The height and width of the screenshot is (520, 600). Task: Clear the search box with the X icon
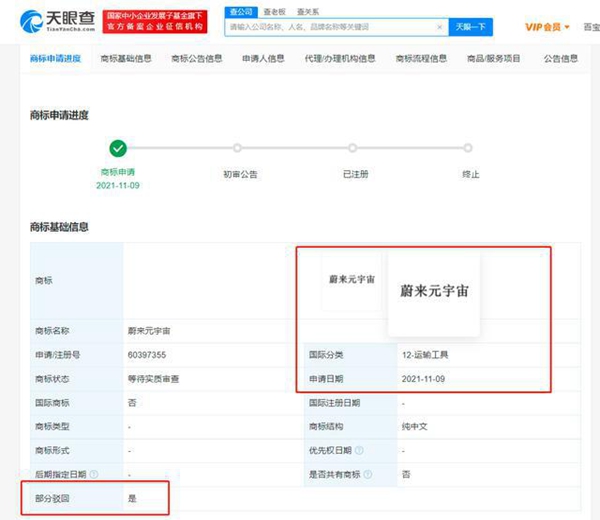point(440,27)
